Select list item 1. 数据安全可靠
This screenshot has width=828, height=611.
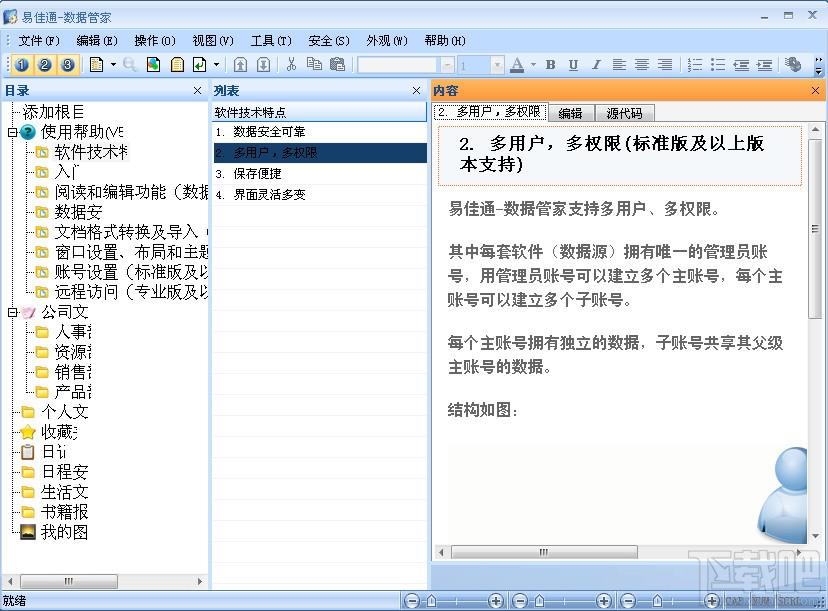[319, 132]
